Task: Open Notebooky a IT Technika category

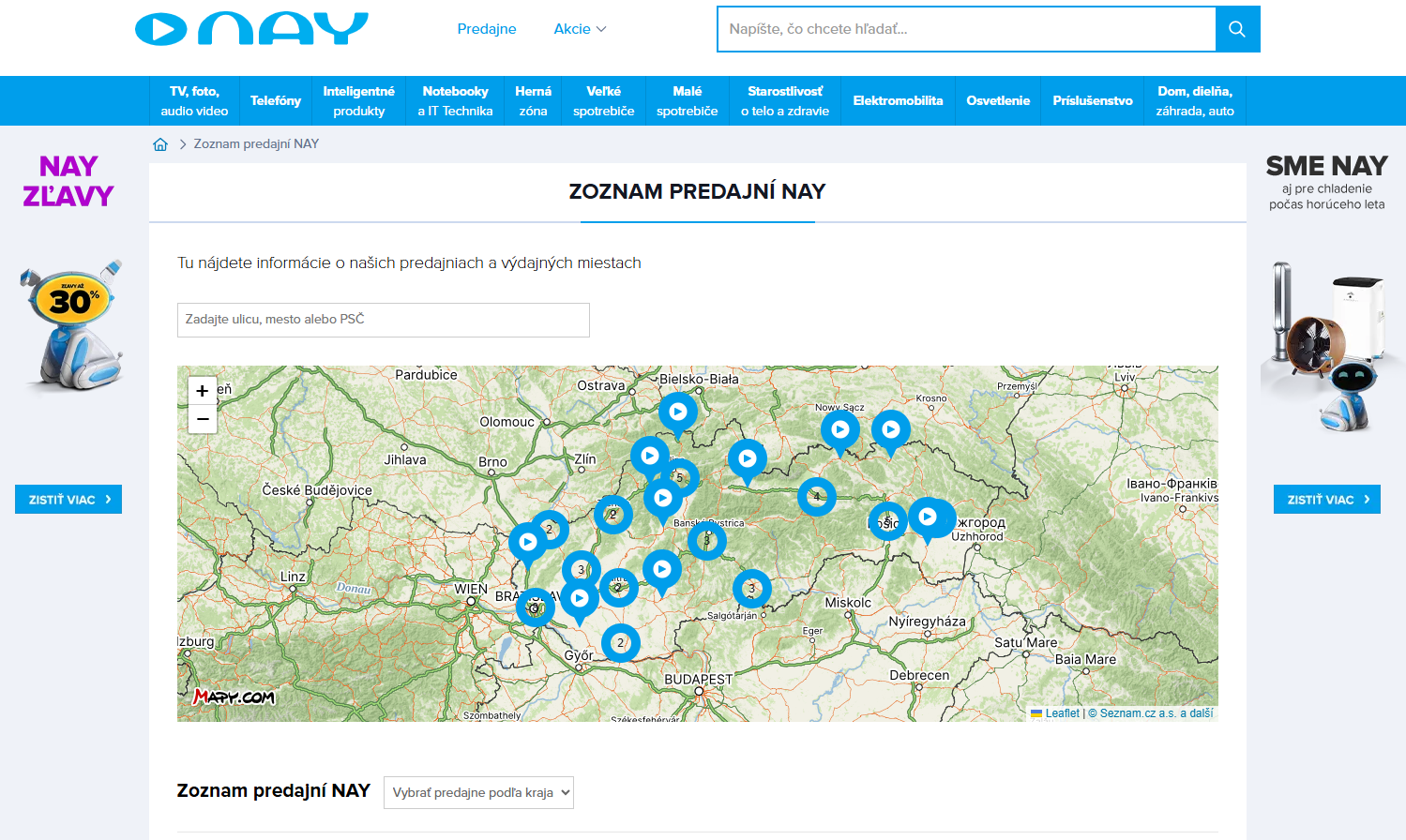Action: [x=455, y=100]
